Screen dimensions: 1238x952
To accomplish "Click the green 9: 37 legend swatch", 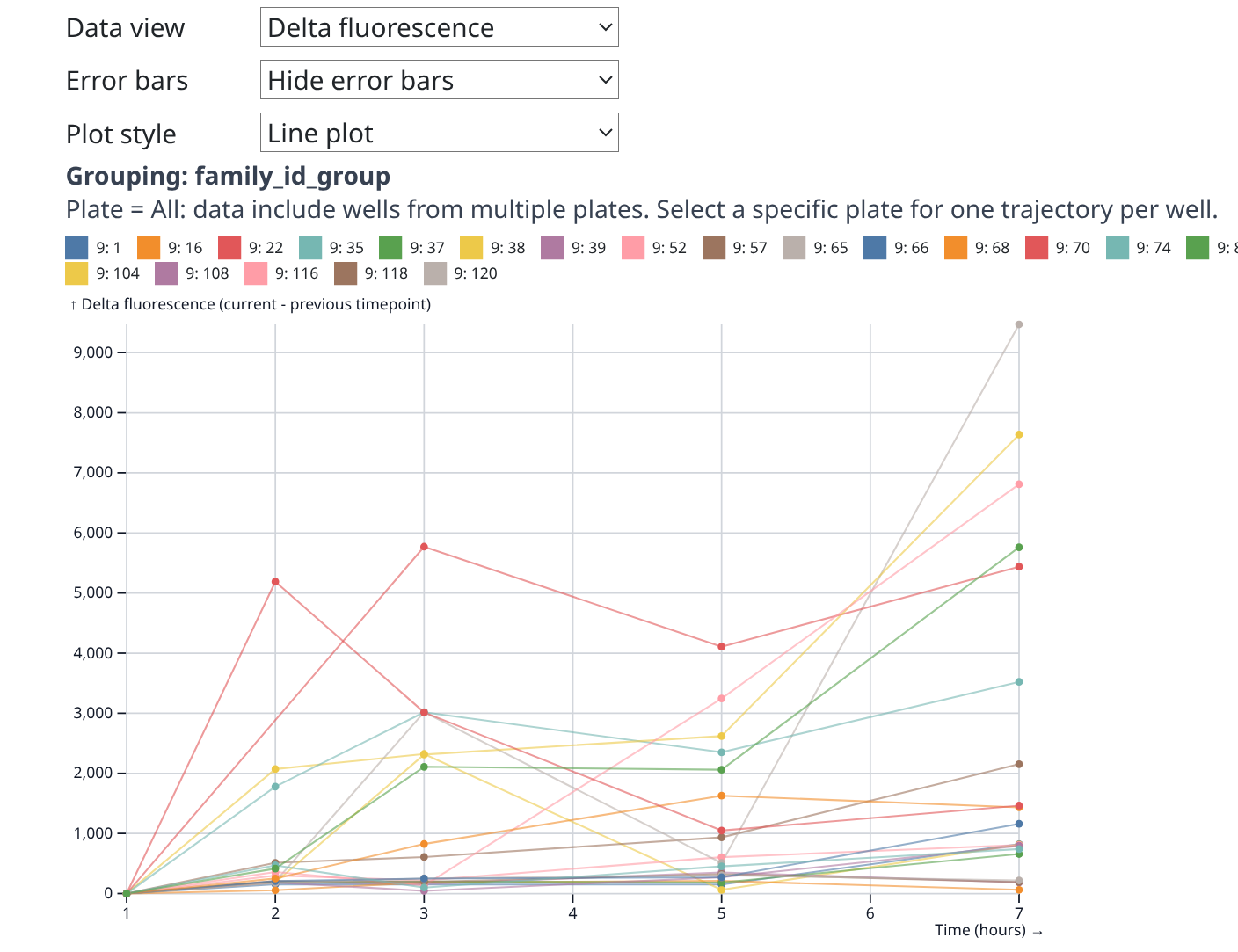I will click(391, 248).
